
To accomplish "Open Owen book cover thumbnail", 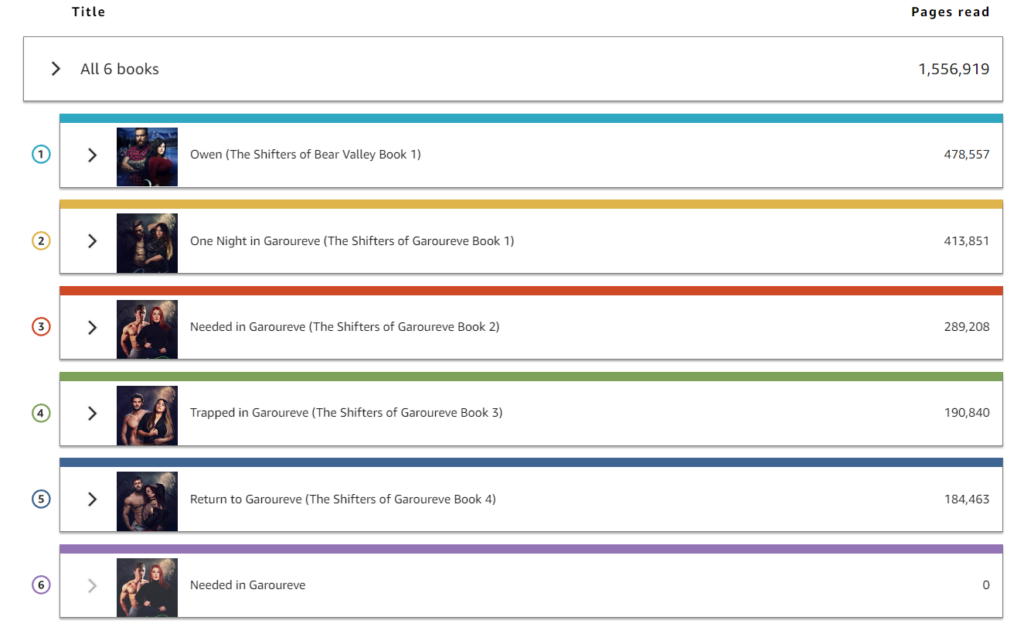I will click(x=147, y=157).
